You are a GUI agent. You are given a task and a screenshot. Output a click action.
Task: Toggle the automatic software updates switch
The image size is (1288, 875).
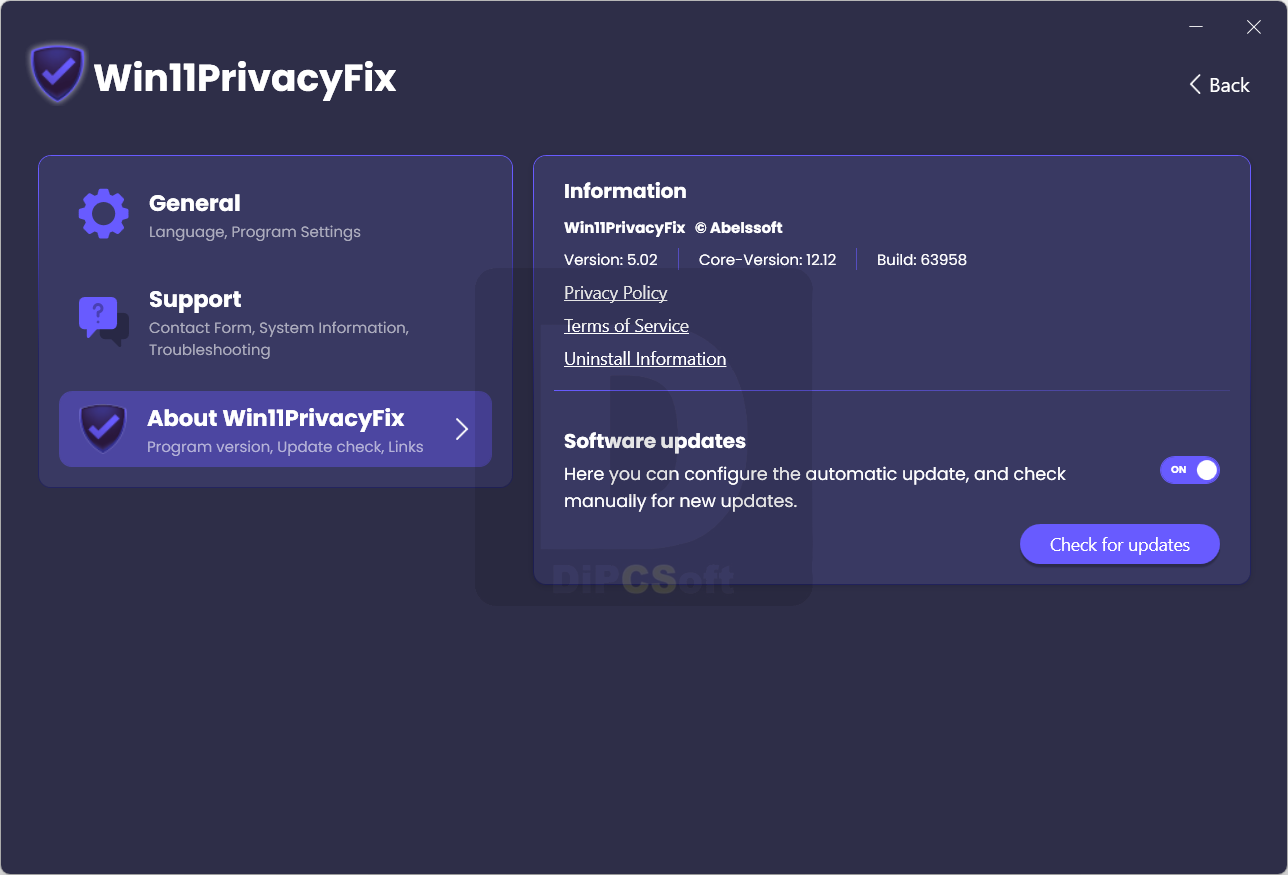(1190, 470)
